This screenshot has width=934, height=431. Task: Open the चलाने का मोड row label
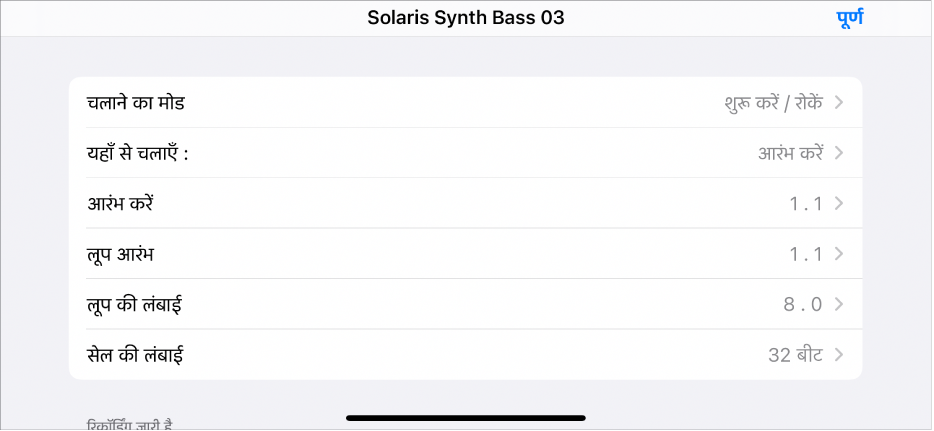tap(136, 102)
